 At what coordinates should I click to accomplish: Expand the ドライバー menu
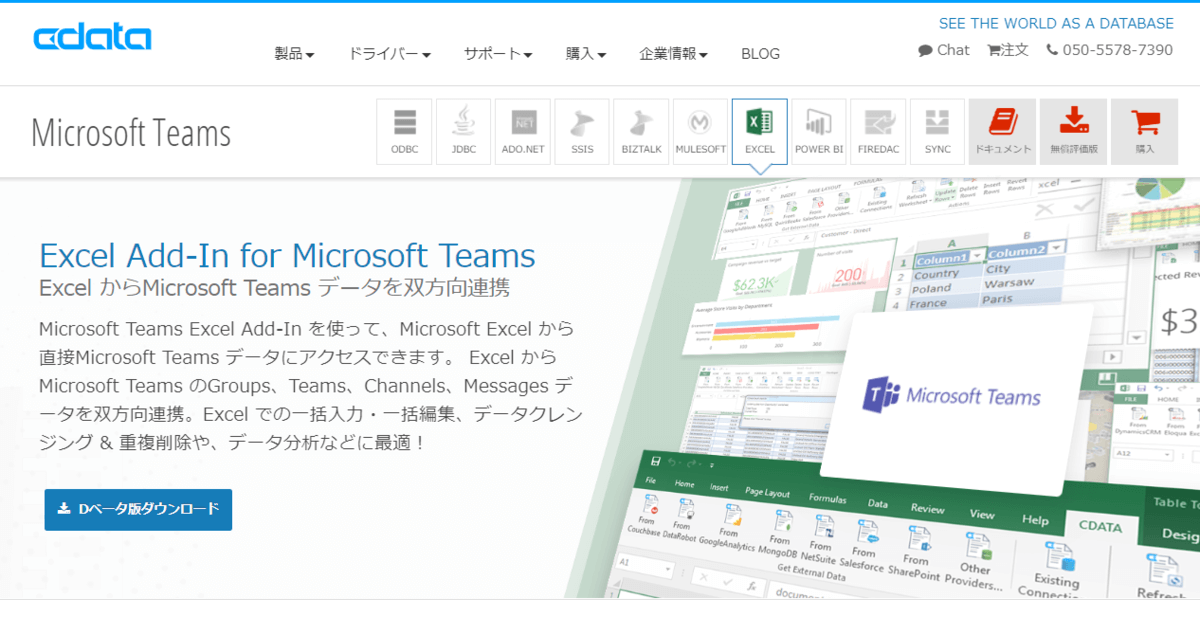point(389,54)
